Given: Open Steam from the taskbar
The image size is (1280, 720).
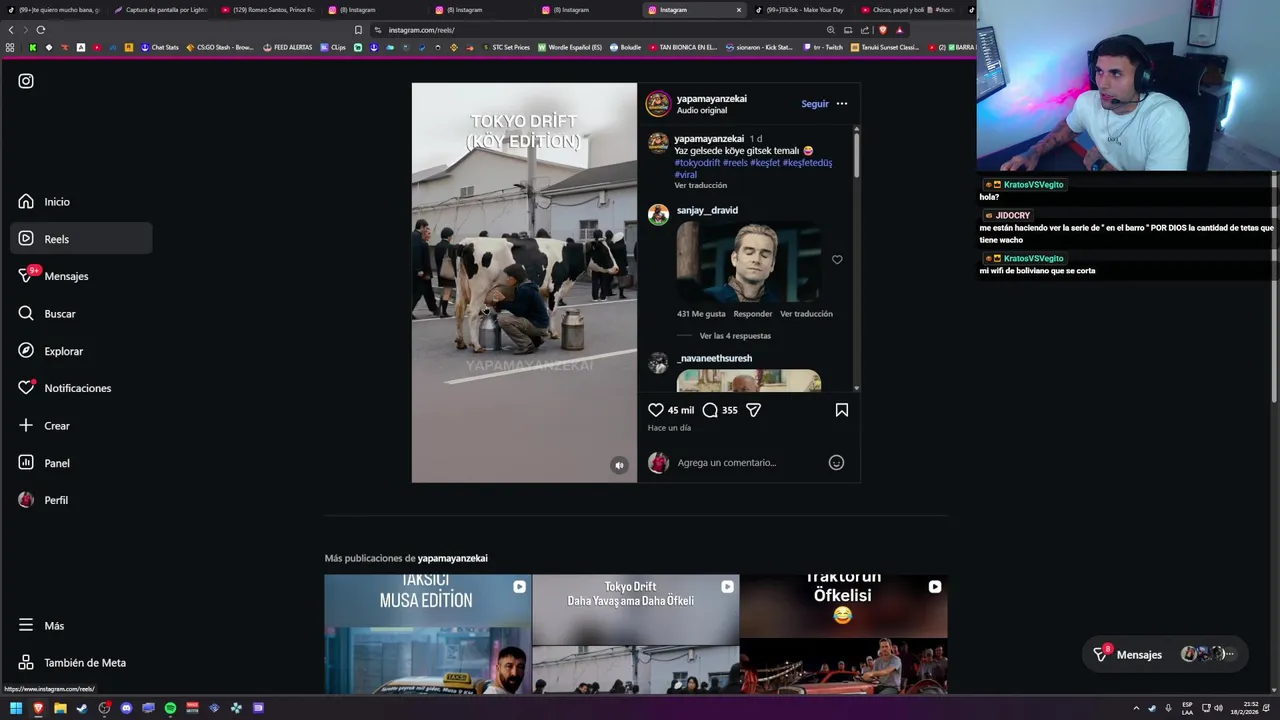Looking at the screenshot, I should pyautogui.click(x=82, y=708).
